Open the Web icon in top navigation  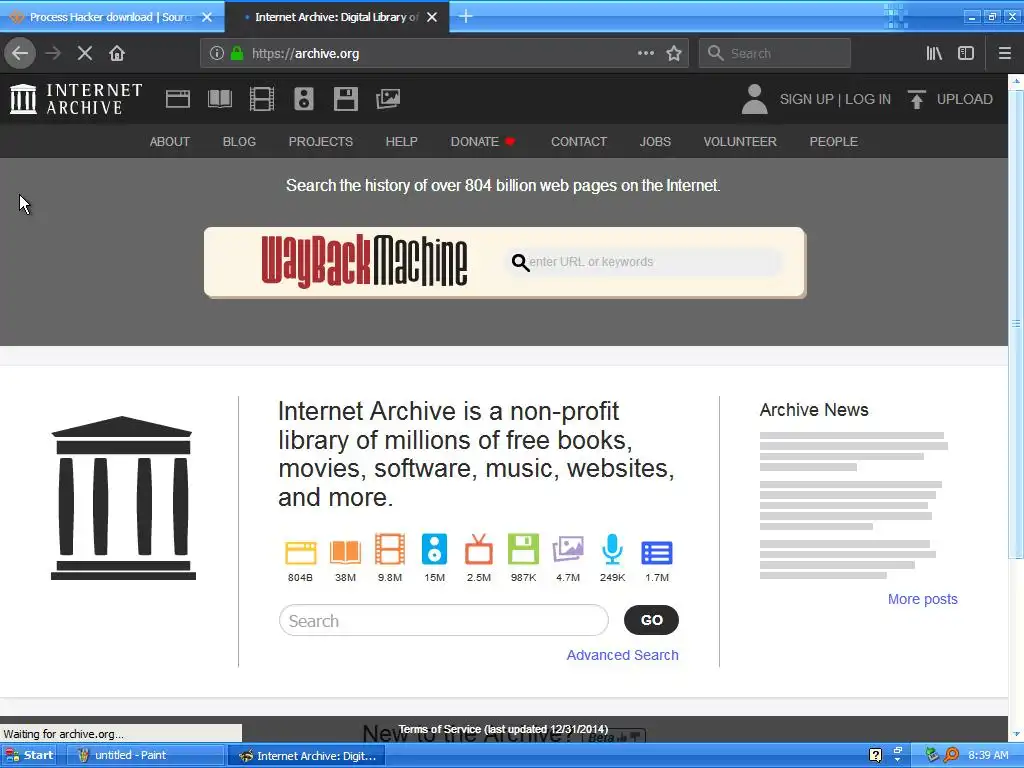point(178,99)
